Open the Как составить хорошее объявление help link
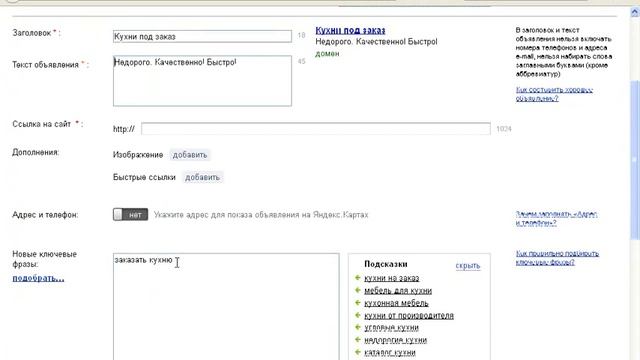The width and height of the screenshot is (640, 360). click(x=554, y=94)
